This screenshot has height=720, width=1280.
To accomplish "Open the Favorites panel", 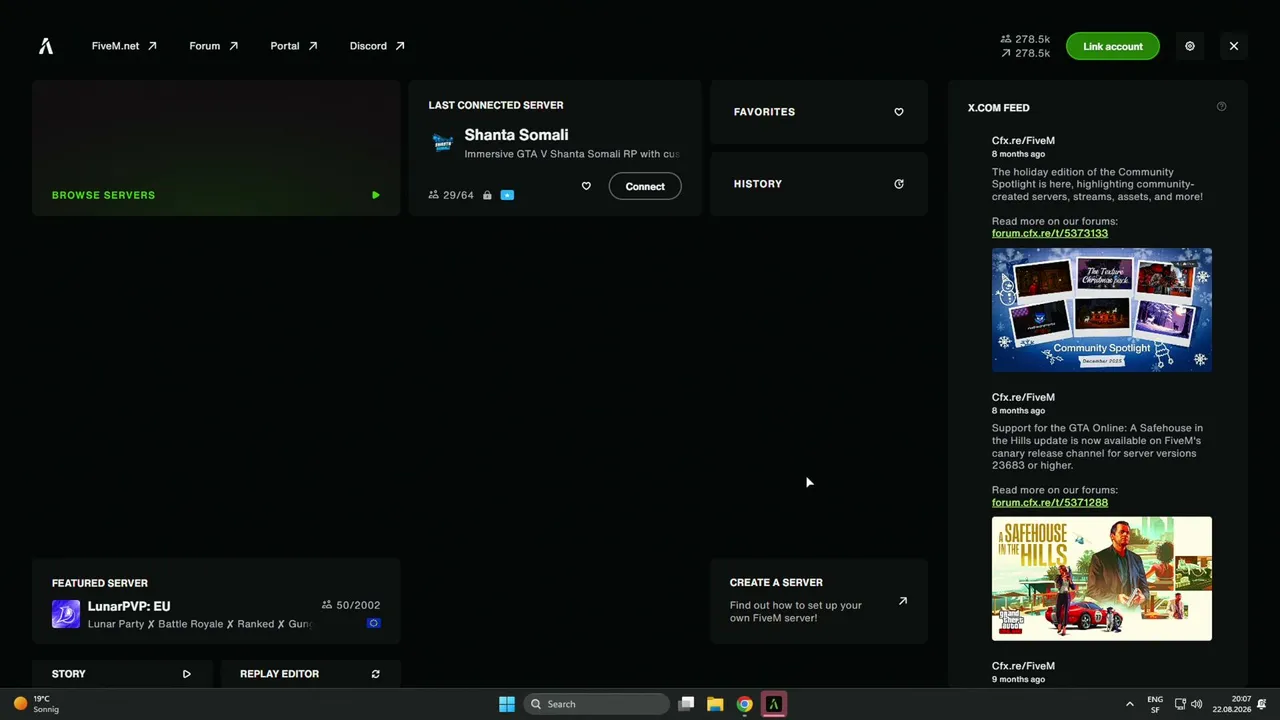I will click(x=819, y=112).
